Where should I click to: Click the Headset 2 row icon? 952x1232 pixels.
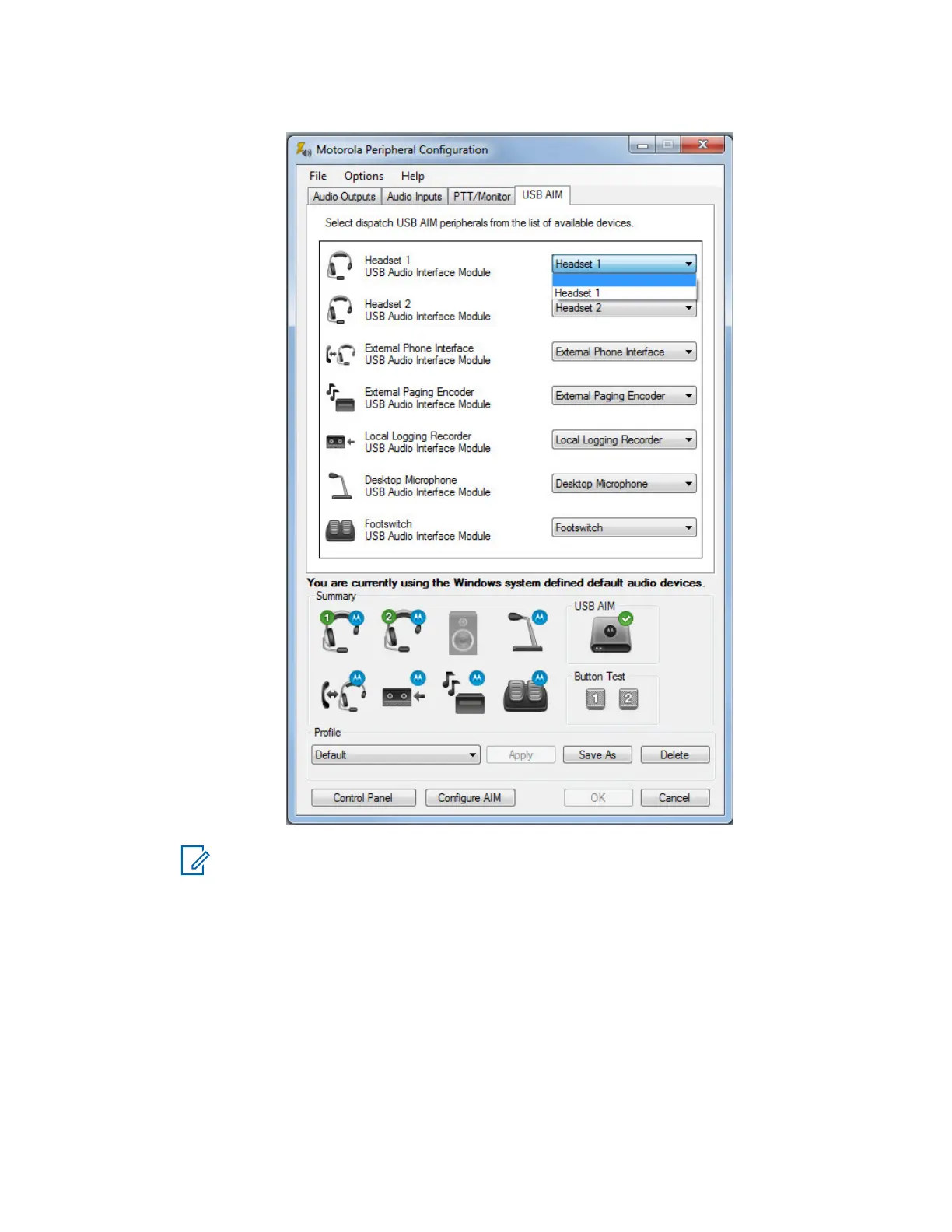[x=339, y=310]
